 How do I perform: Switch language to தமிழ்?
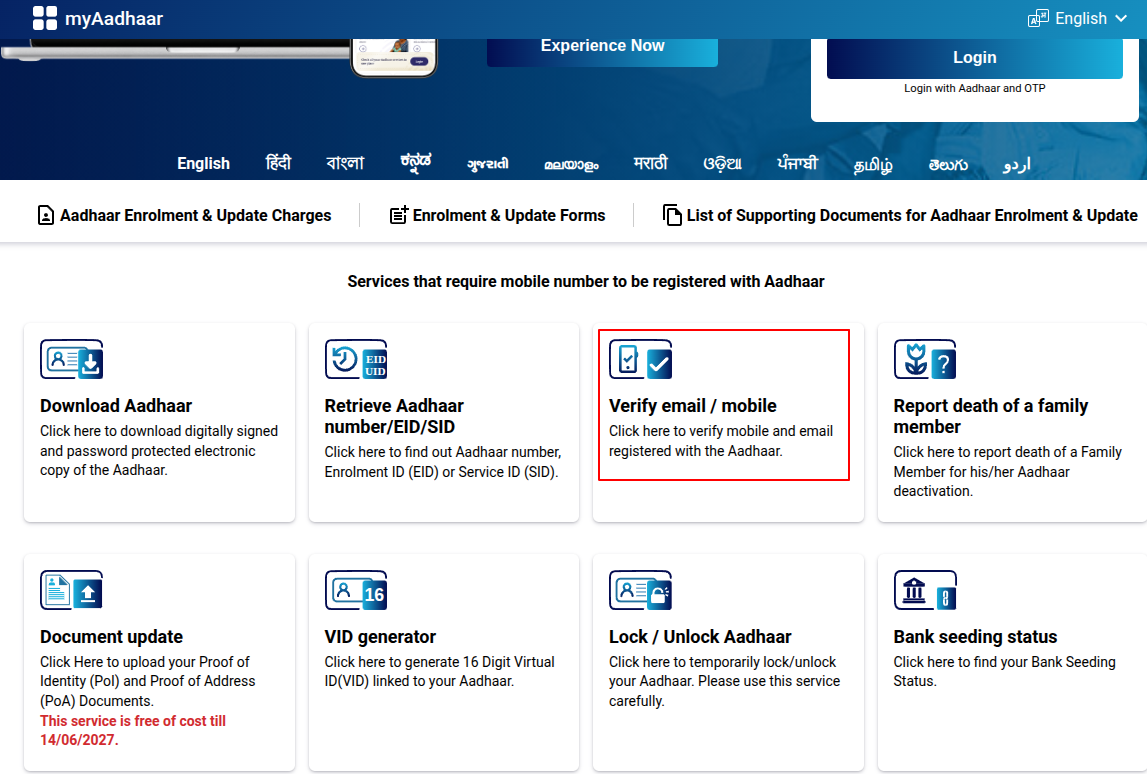[x=873, y=165]
